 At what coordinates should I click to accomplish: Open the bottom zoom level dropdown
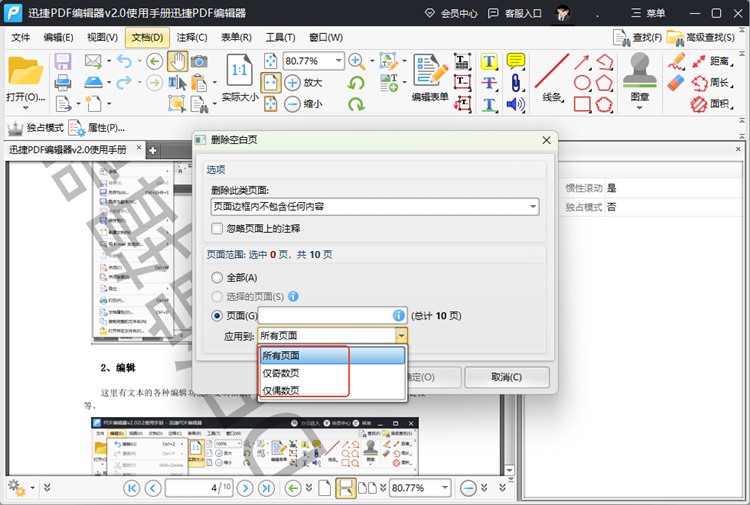(x=445, y=488)
